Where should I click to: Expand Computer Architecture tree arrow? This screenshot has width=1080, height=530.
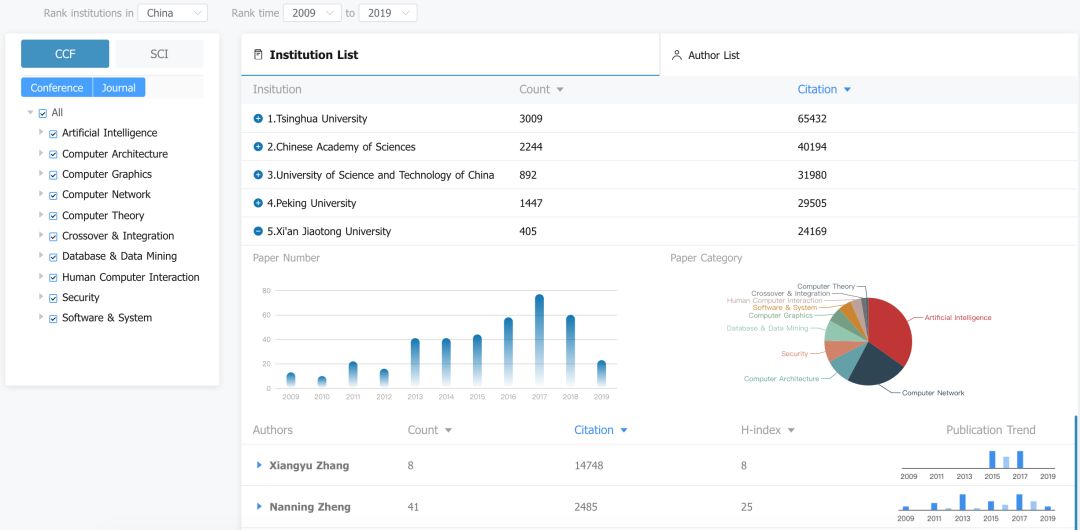pos(41,153)
